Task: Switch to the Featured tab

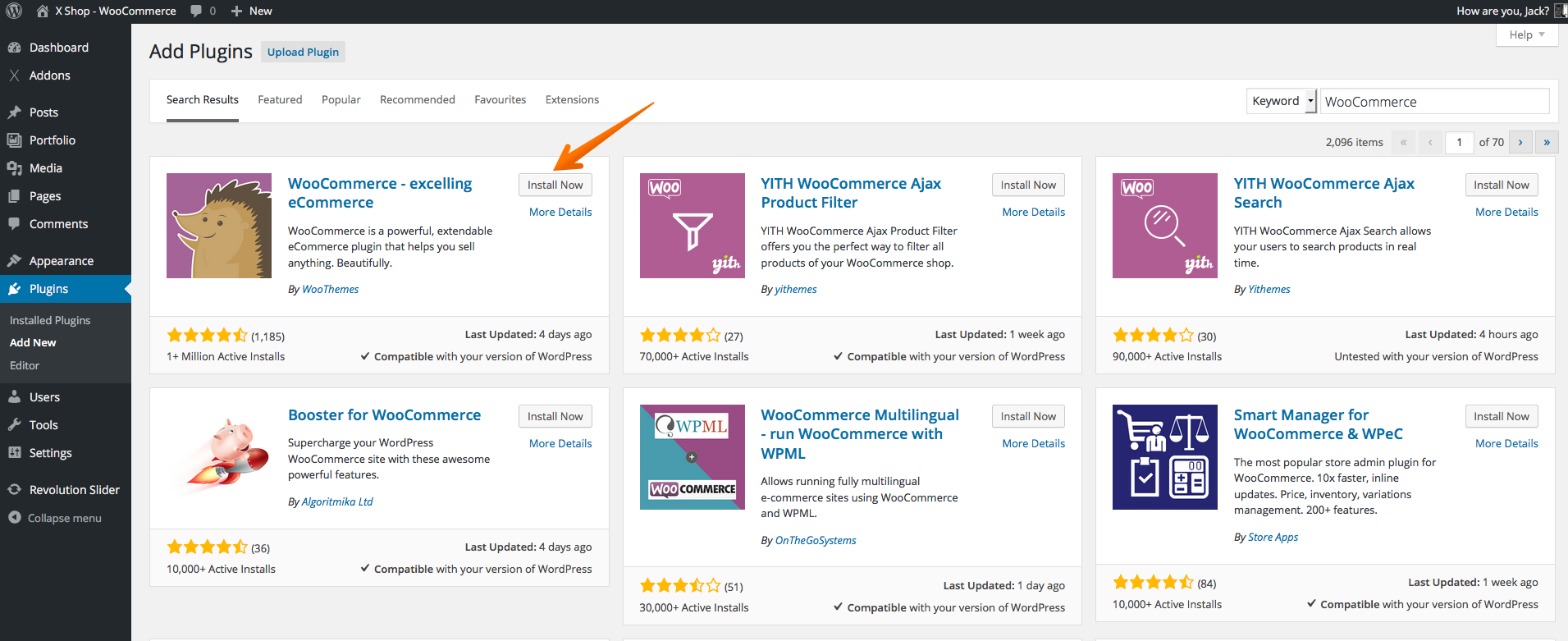Action: 280,100
